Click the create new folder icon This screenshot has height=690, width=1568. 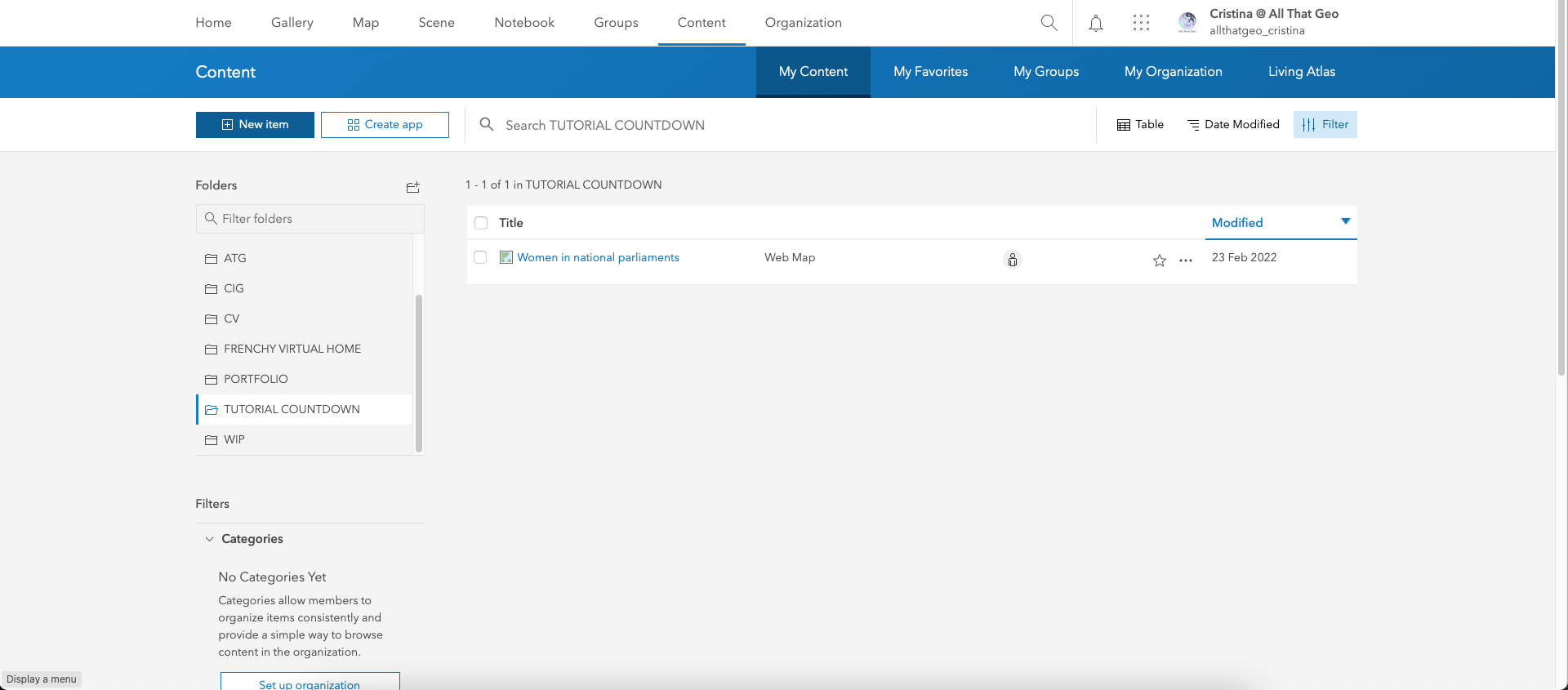coord(413,187)
